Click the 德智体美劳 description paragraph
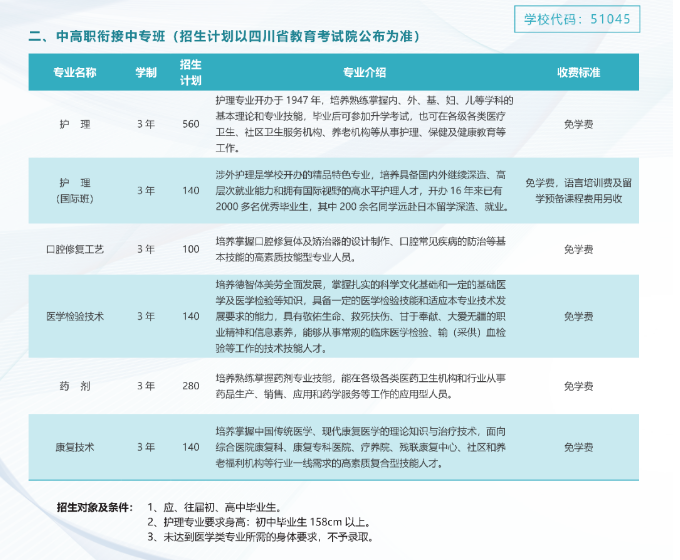The width and height of the screenshot is (680, 560). tap(361, 317)
